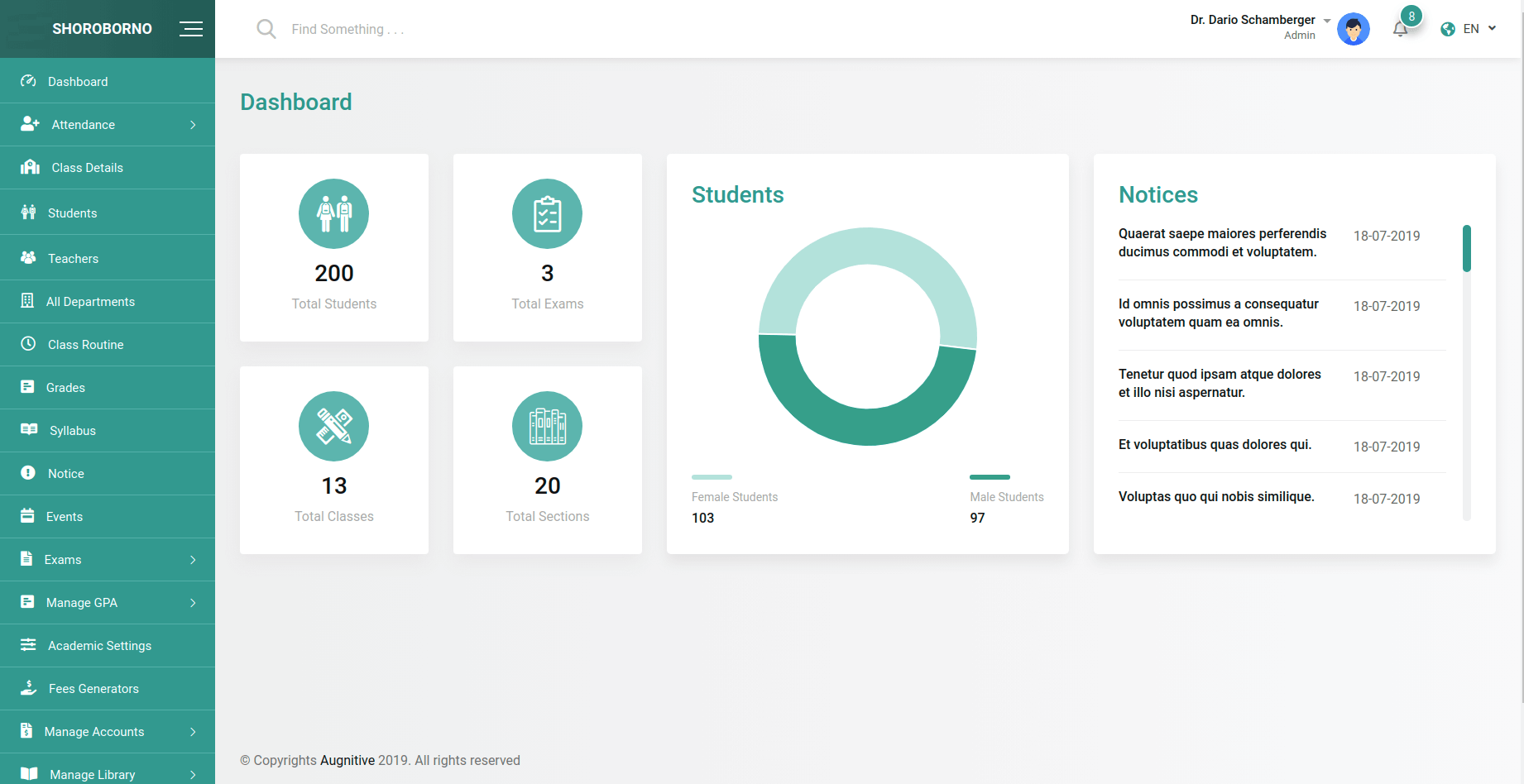Click the globe language icon

1448,29
